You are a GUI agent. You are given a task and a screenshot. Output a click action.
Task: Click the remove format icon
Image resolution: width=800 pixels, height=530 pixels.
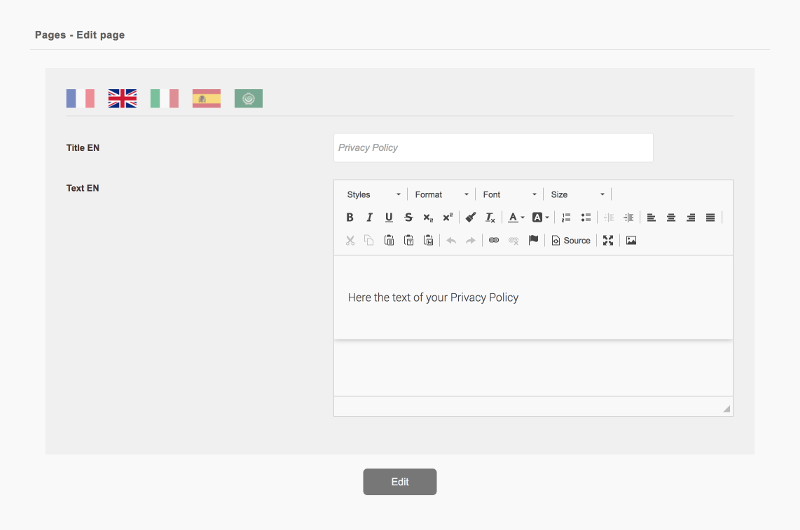(x=490, y=217)
